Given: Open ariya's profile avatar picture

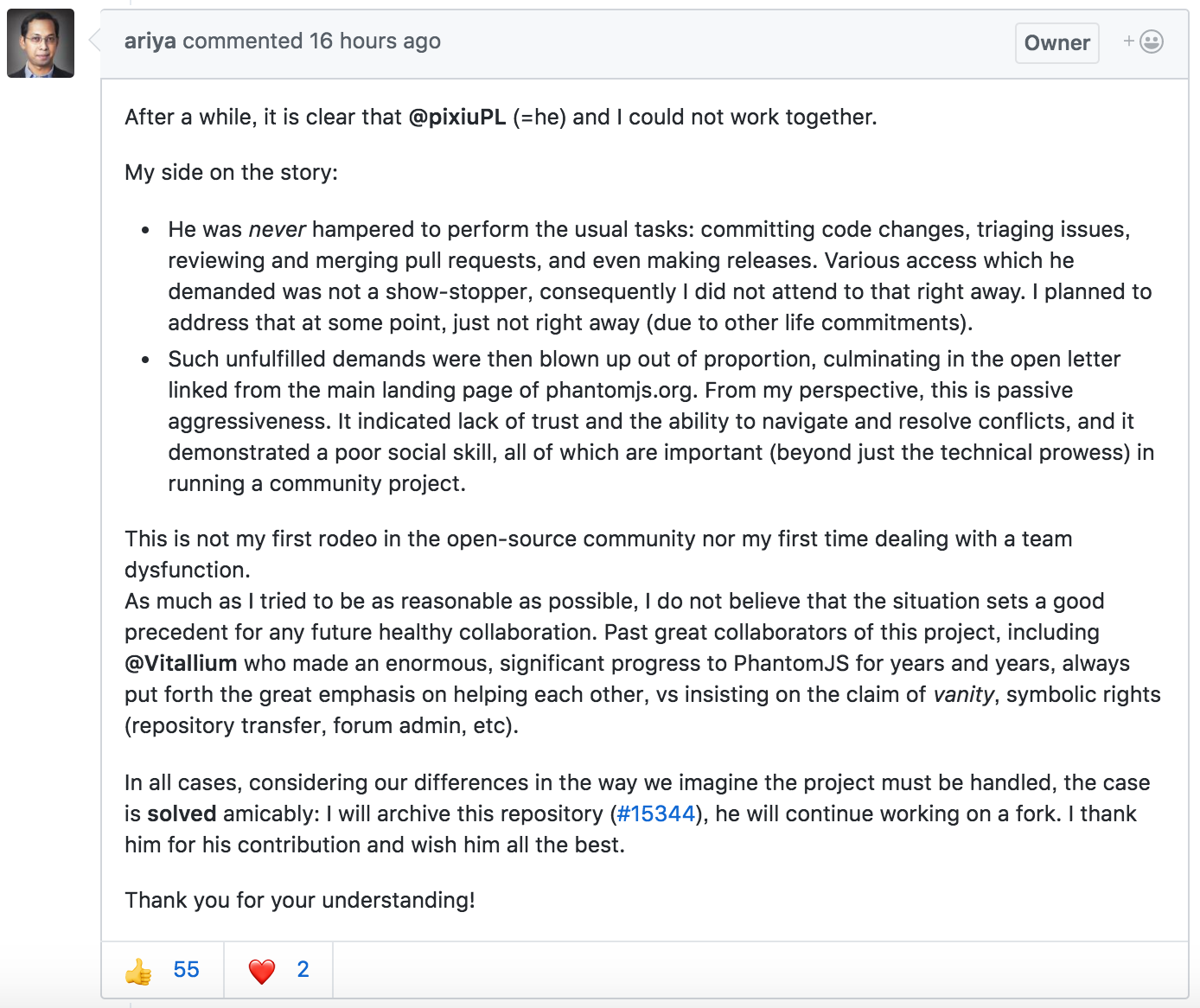Looking at the screenshot, I should 41,43.
